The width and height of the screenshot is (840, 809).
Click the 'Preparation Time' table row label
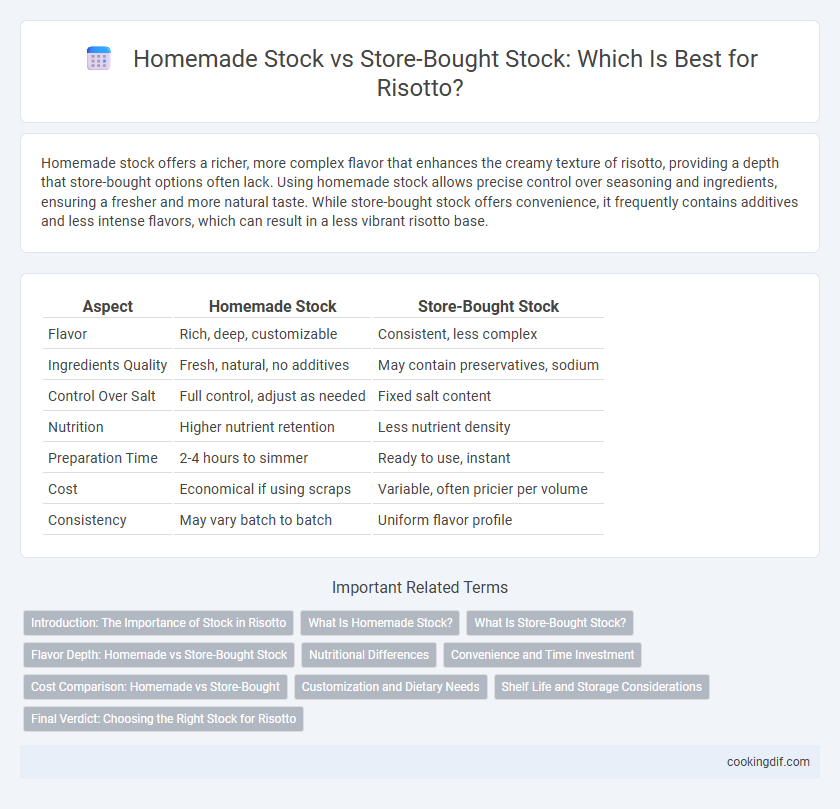pos(103,458)
